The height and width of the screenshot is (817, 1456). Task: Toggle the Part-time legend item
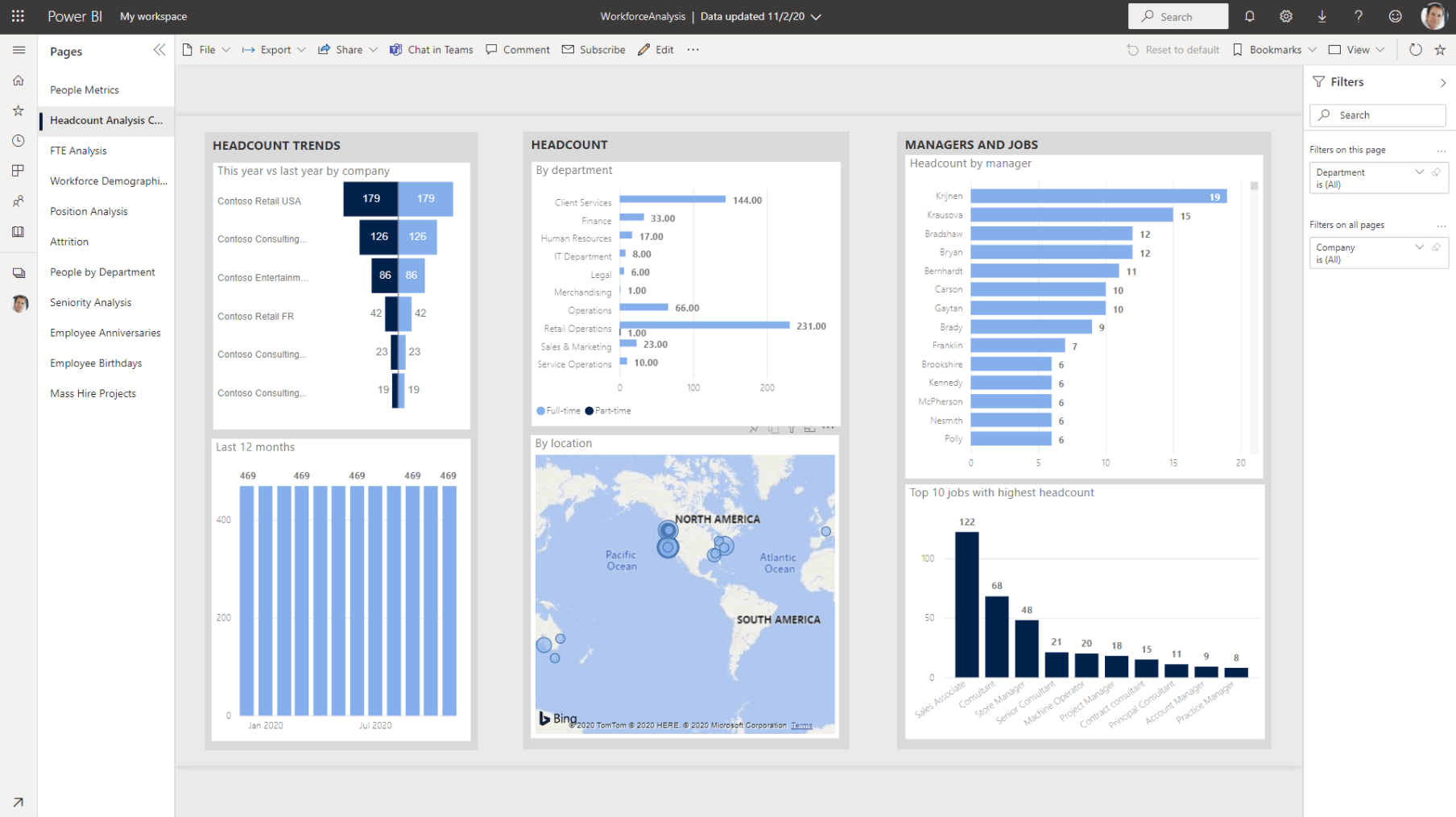tap(608, 410)
